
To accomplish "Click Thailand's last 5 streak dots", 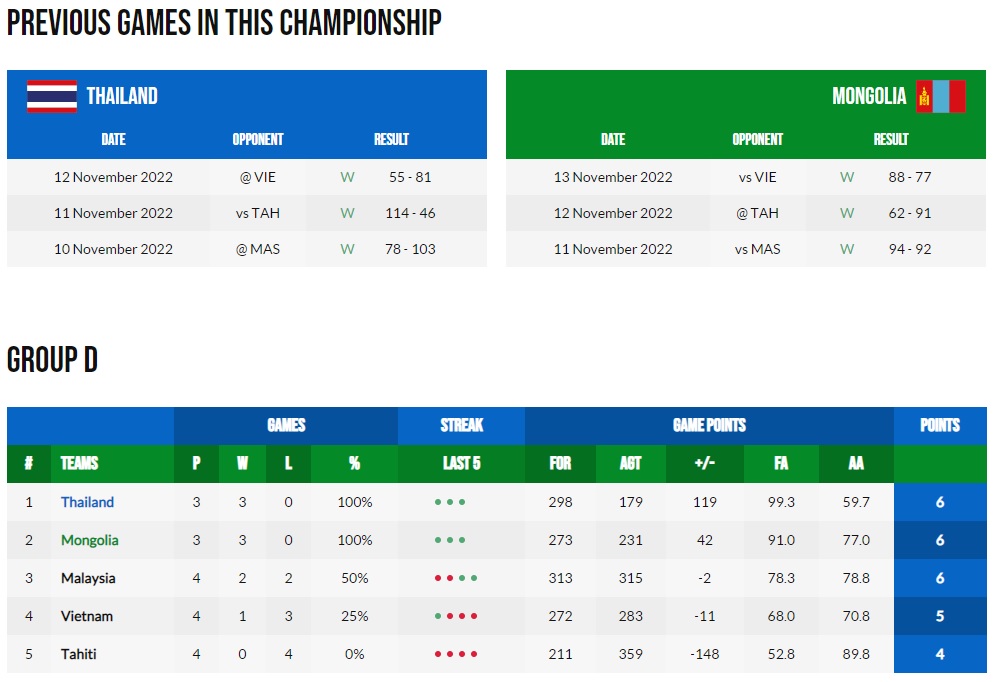I will [450, 502].
